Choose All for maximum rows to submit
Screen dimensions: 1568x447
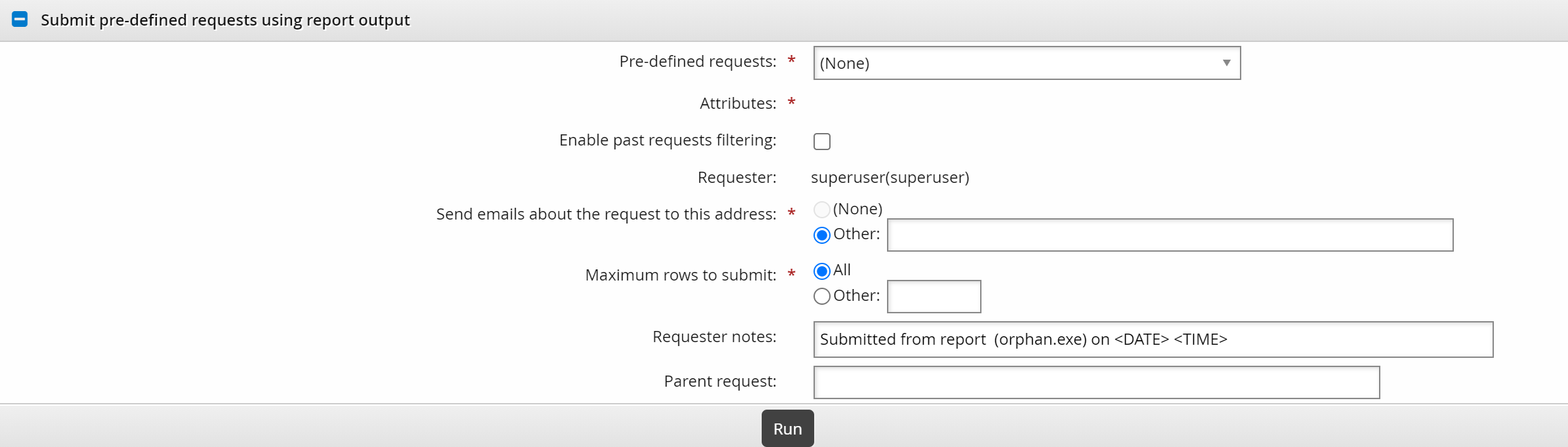point(821,271)
